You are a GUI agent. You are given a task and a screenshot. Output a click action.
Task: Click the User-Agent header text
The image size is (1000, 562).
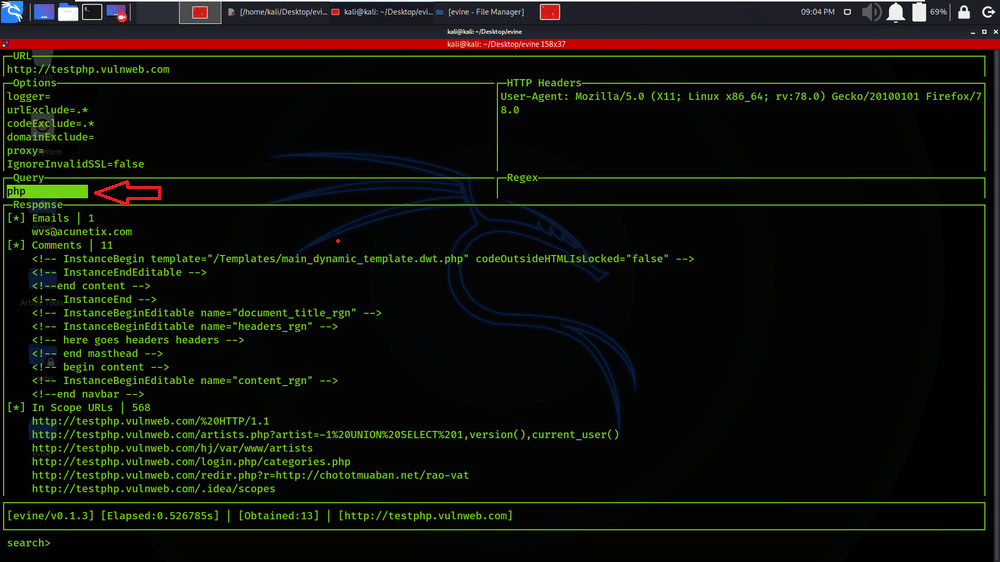(740, 103)
